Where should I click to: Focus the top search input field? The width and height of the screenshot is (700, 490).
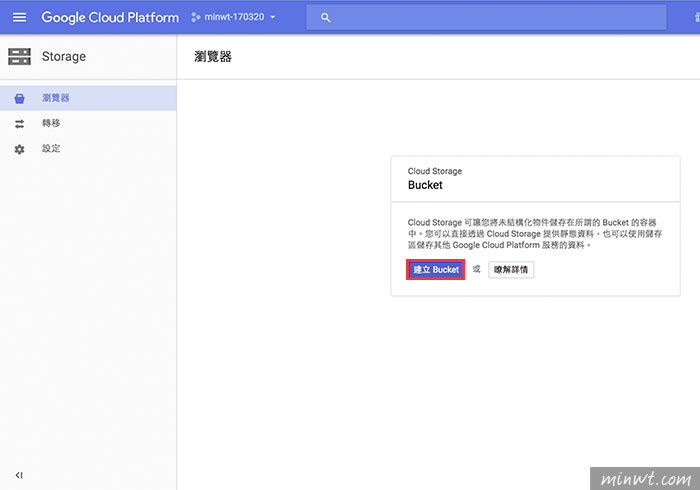point(486,17)
